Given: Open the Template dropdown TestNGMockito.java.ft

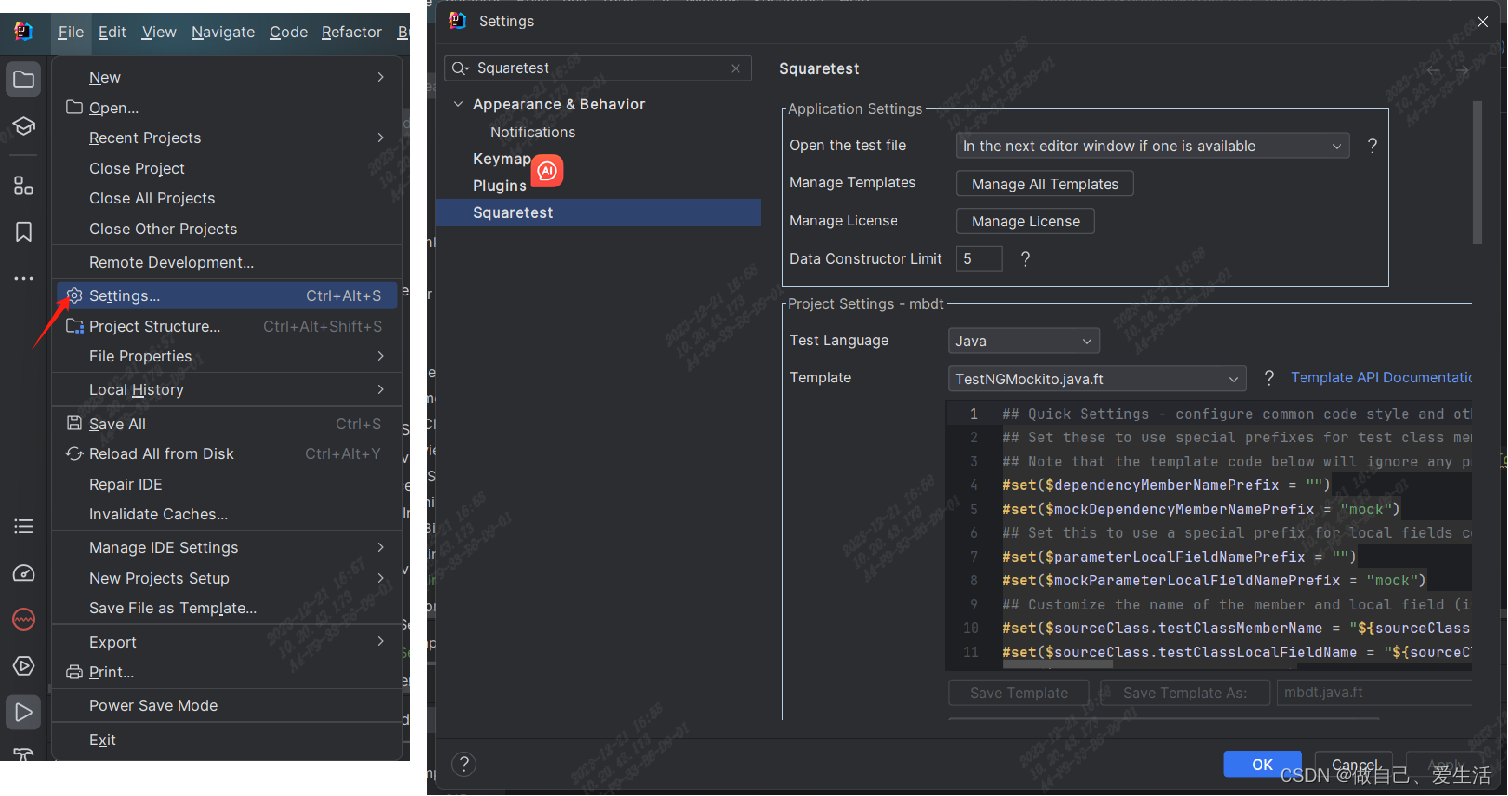Looking at the screenshot, I should pyautogui.click(x=1097, y=379).
